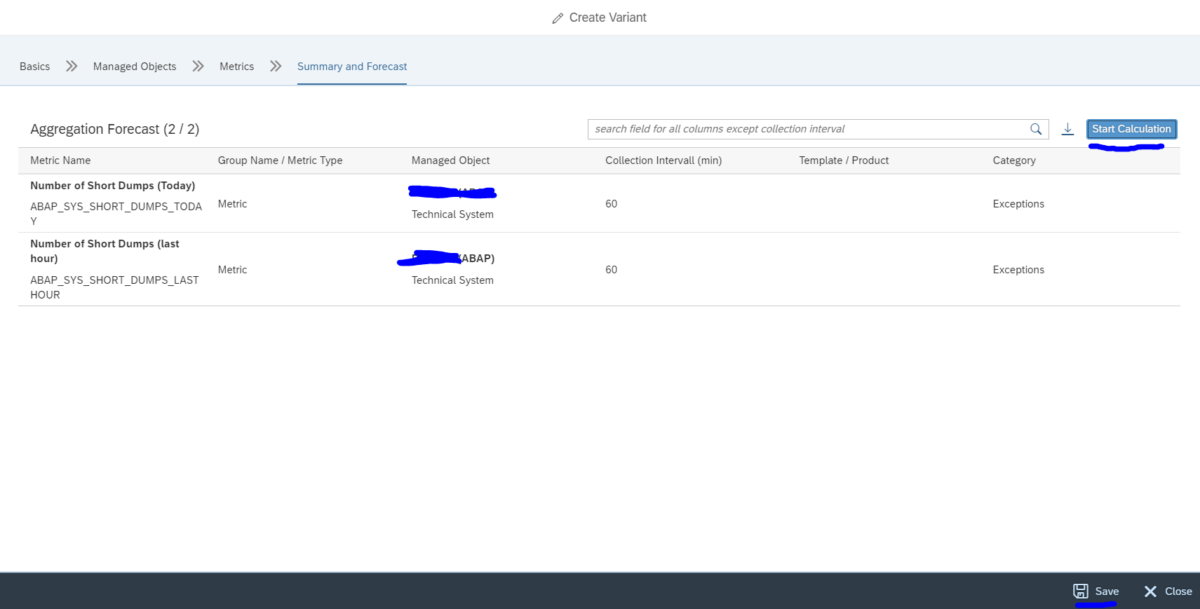
Task: Switch to the Metrics tab
Action: (x=236, y=65)
